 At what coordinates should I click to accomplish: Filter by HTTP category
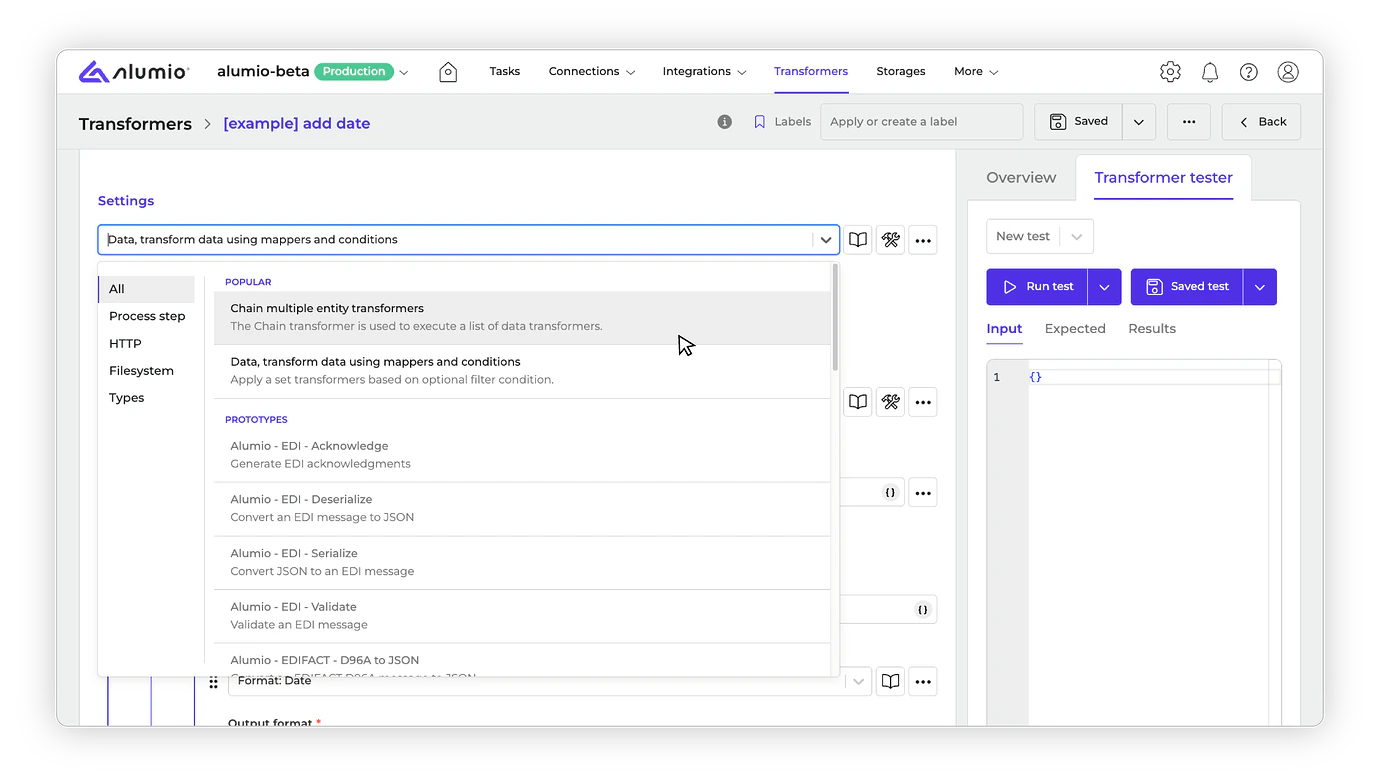pyautogui.click(x=147, y=344)
